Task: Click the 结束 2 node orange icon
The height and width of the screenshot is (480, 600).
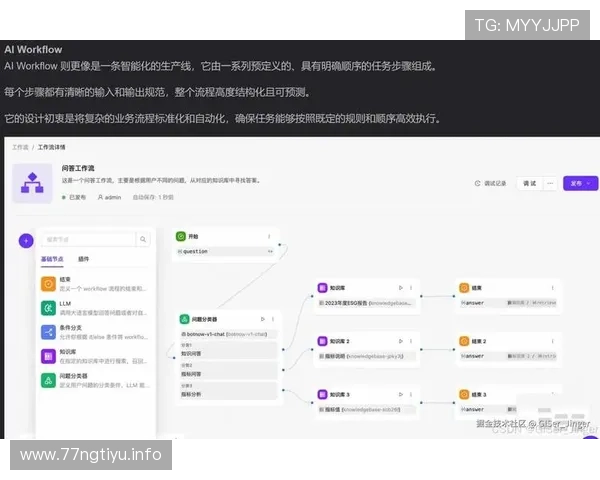Action: pyautogui.click(x=464, y=341)
